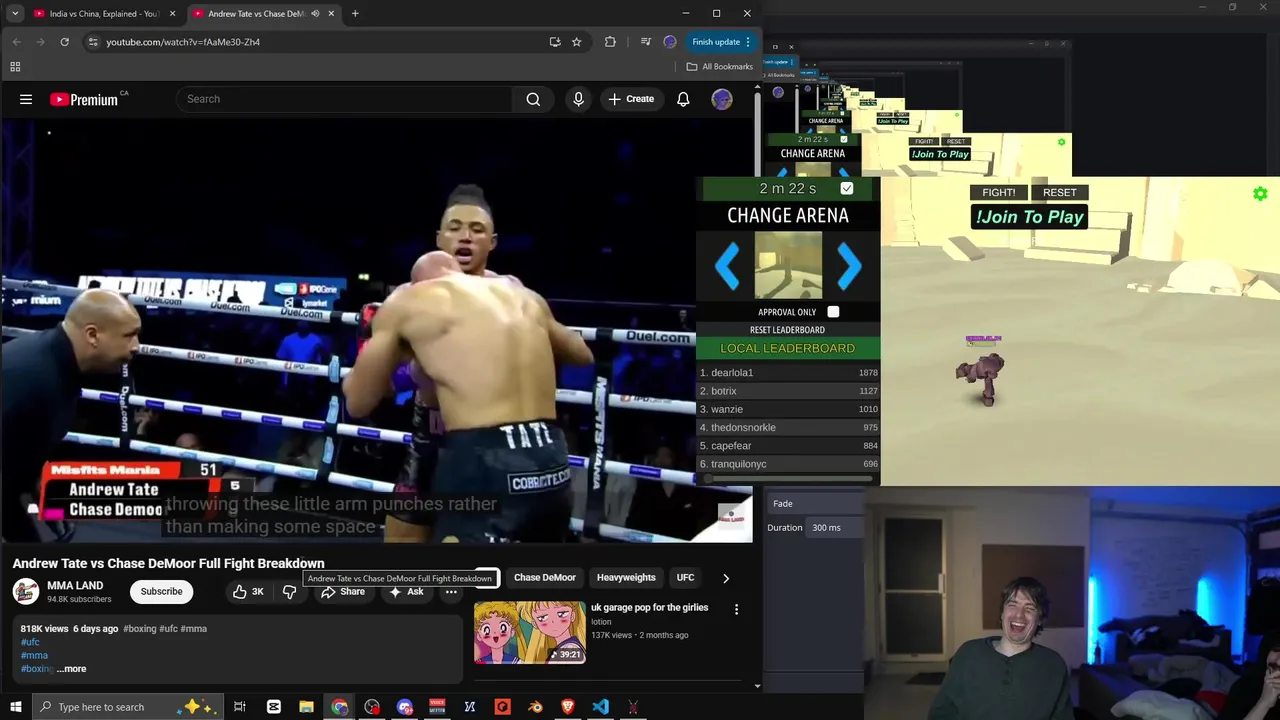The width and height of the screenshot is (1280, 720).
Task: Open Chrome menu beside Finish update
Action: click(748, 42)
